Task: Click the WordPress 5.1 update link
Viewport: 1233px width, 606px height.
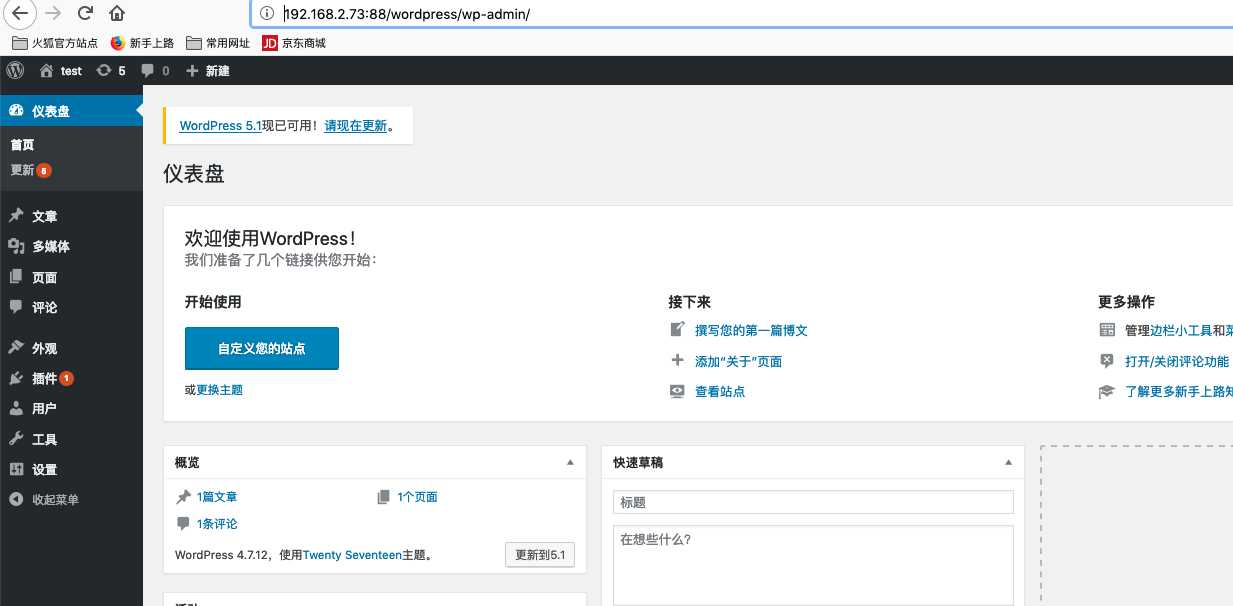Action: 220,126
